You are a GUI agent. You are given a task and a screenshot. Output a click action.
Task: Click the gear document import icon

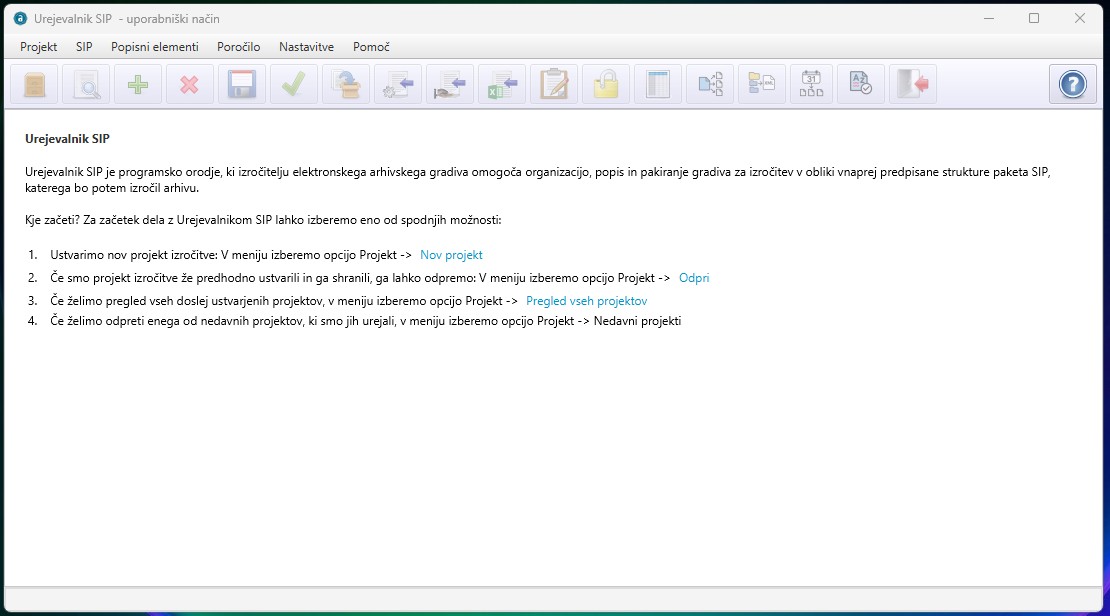398,84
